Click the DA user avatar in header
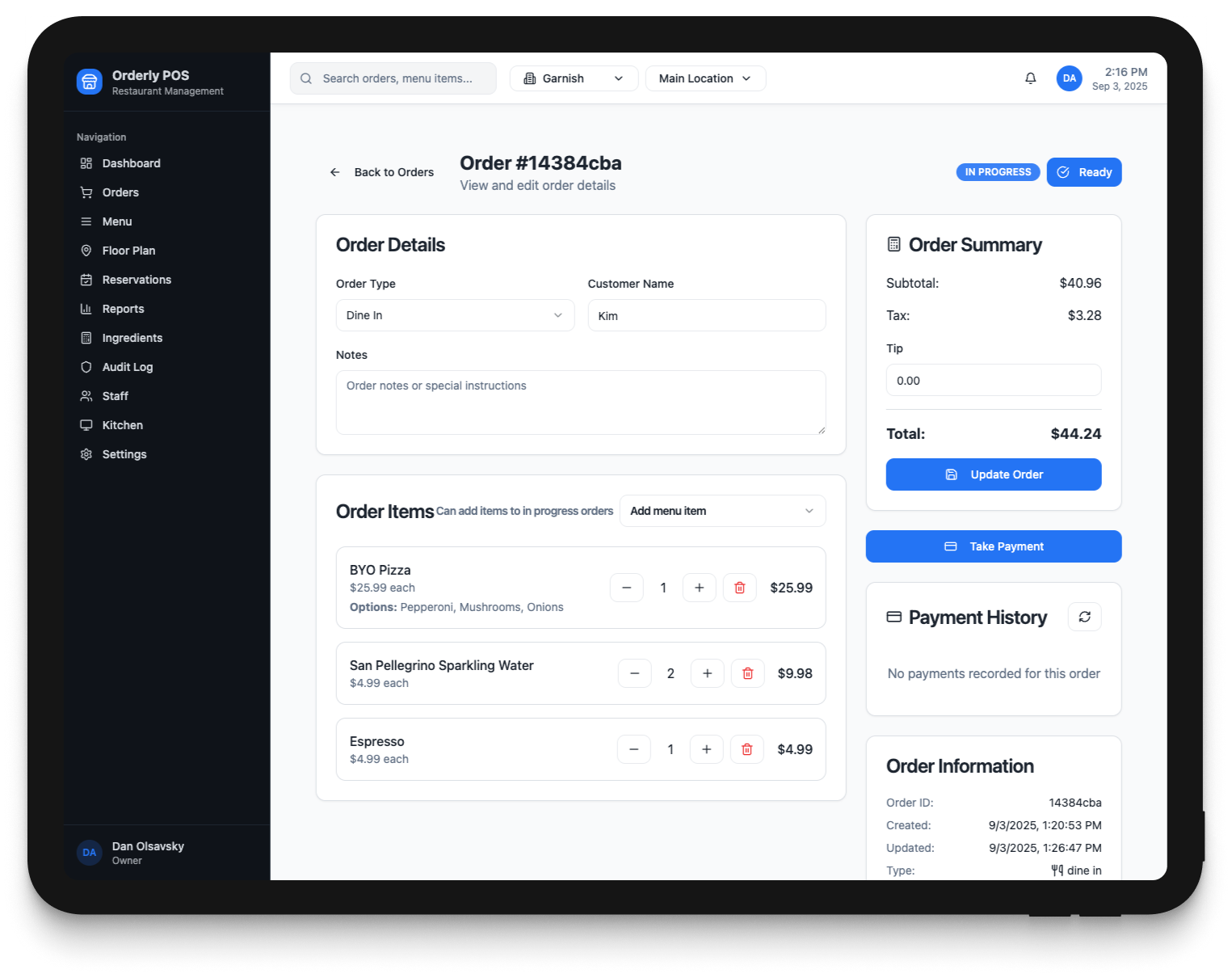 click(1069, 78)
